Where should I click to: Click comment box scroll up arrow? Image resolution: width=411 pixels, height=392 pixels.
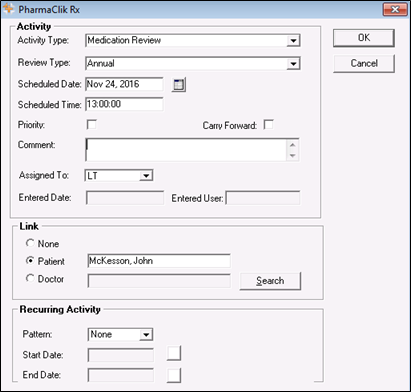click(x=293, y=145)
